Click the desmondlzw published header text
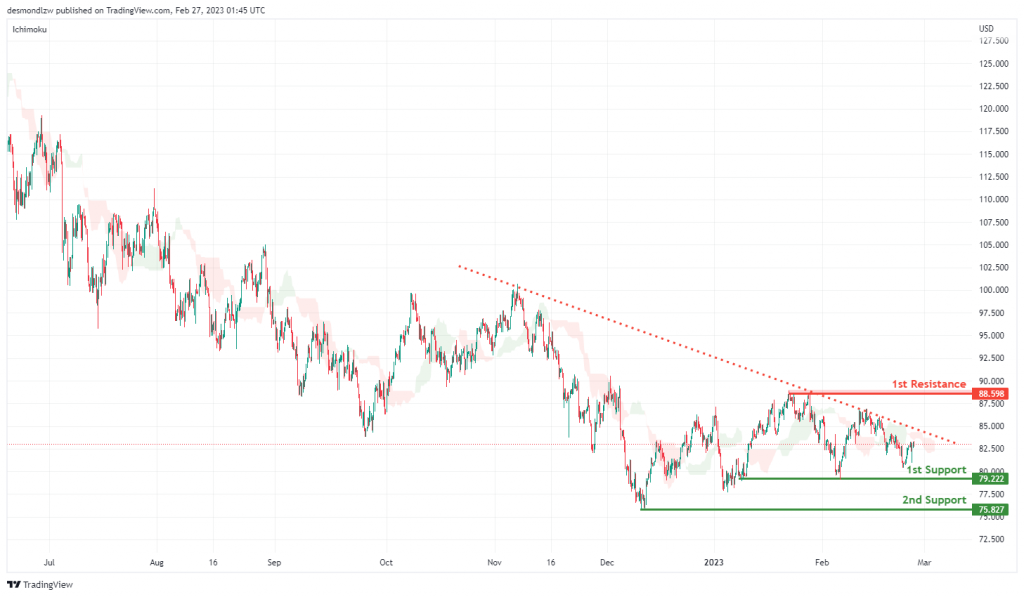Screen dimensions: 1024x597 click(x=136, y=10)
